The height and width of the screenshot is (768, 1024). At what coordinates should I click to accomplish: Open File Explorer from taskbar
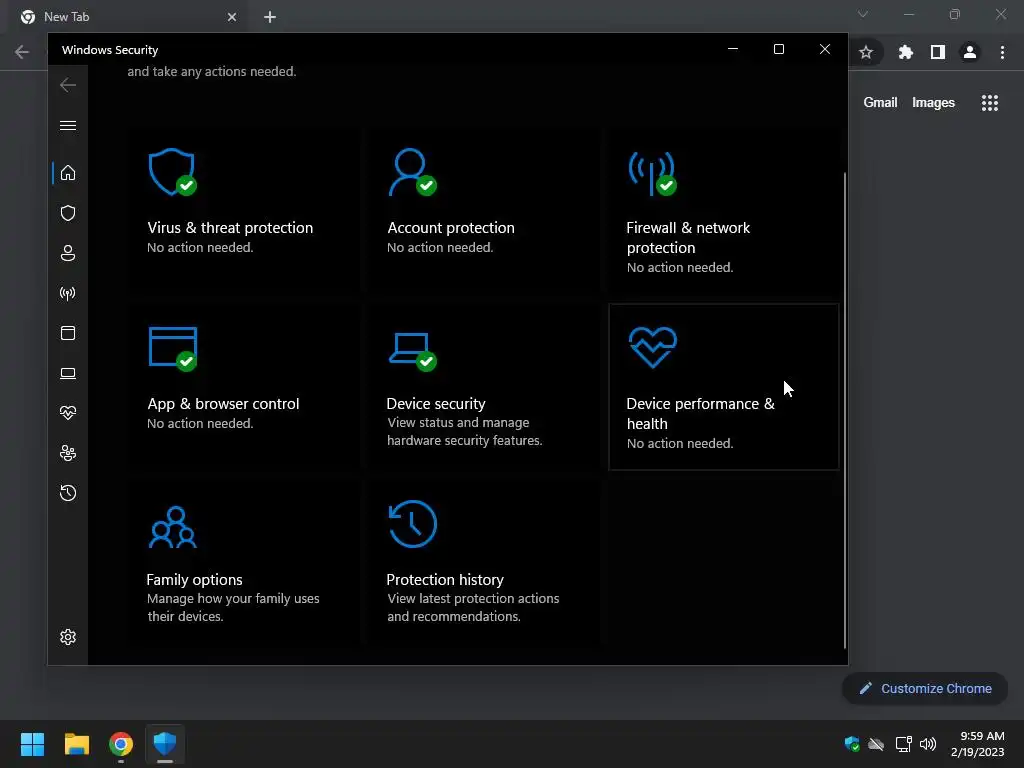(x=76, y=744)
